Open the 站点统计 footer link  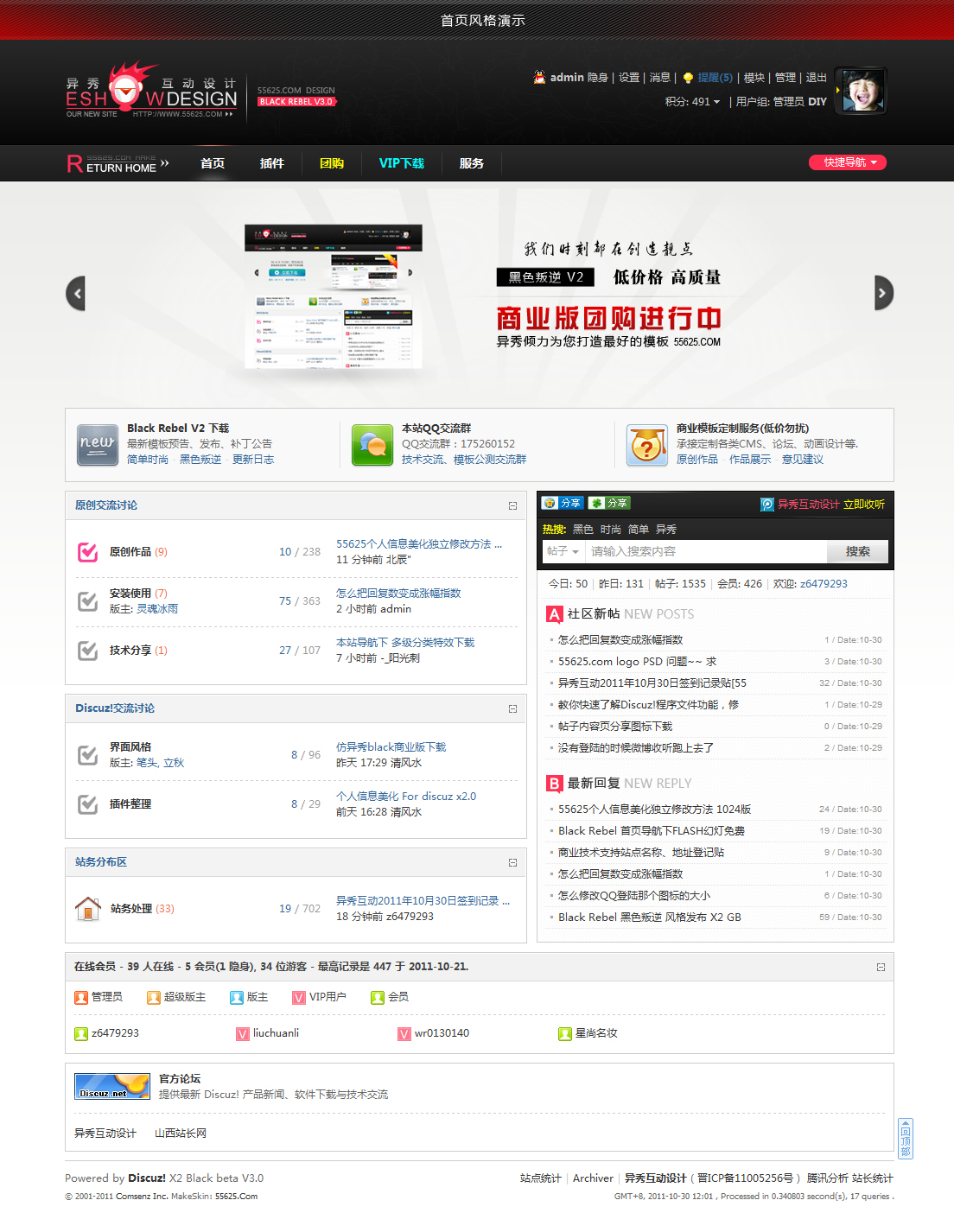point(540,1178)
